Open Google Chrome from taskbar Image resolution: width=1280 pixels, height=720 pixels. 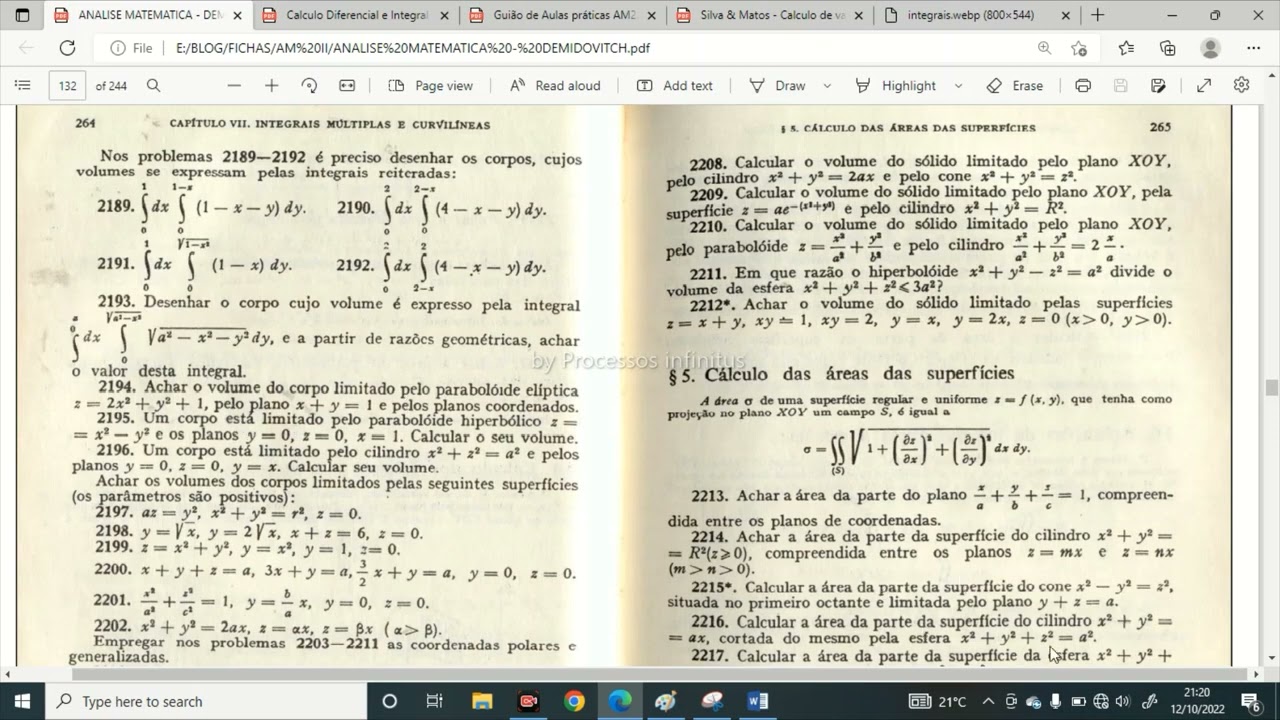pos(574,701)
